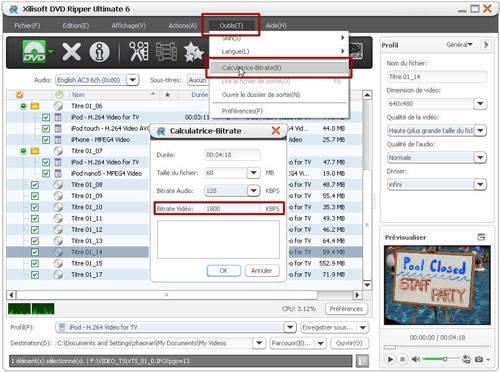This screenshot has height=372, width=500.
Task: Uncheck Titre 01_12 checkbox
Action: coord(35,230)
